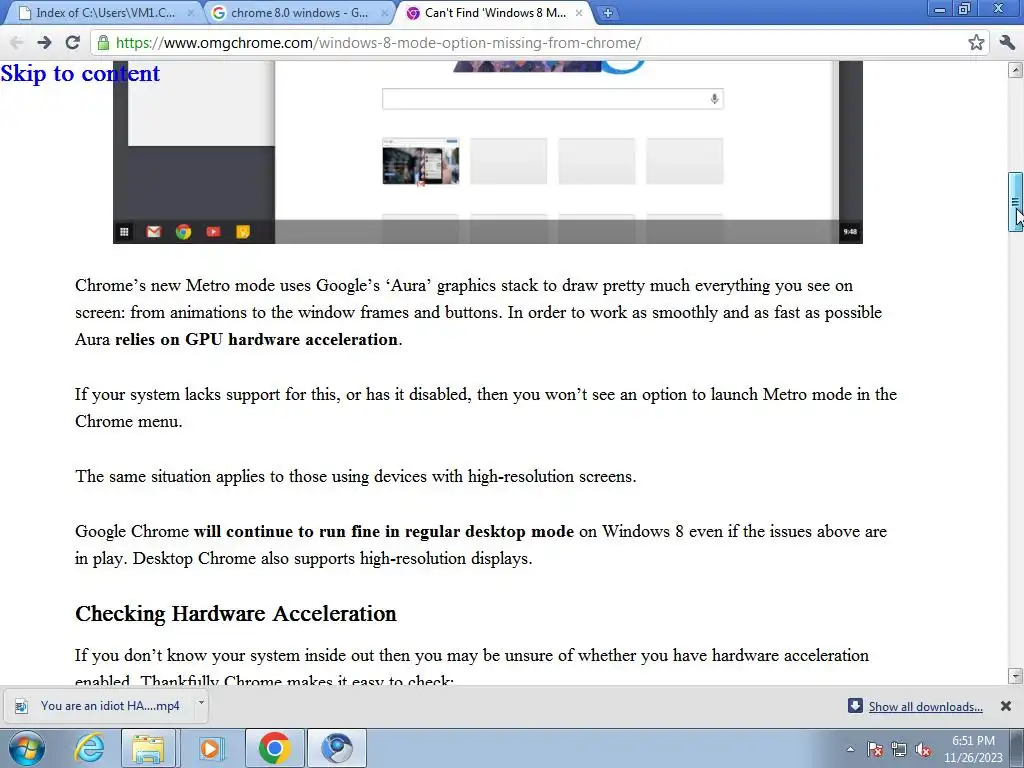This screenshot has width=1024, height=768.
Task: Click the bold text 'relies on GPU hardware acceleration'
Action: click(256, 340)
